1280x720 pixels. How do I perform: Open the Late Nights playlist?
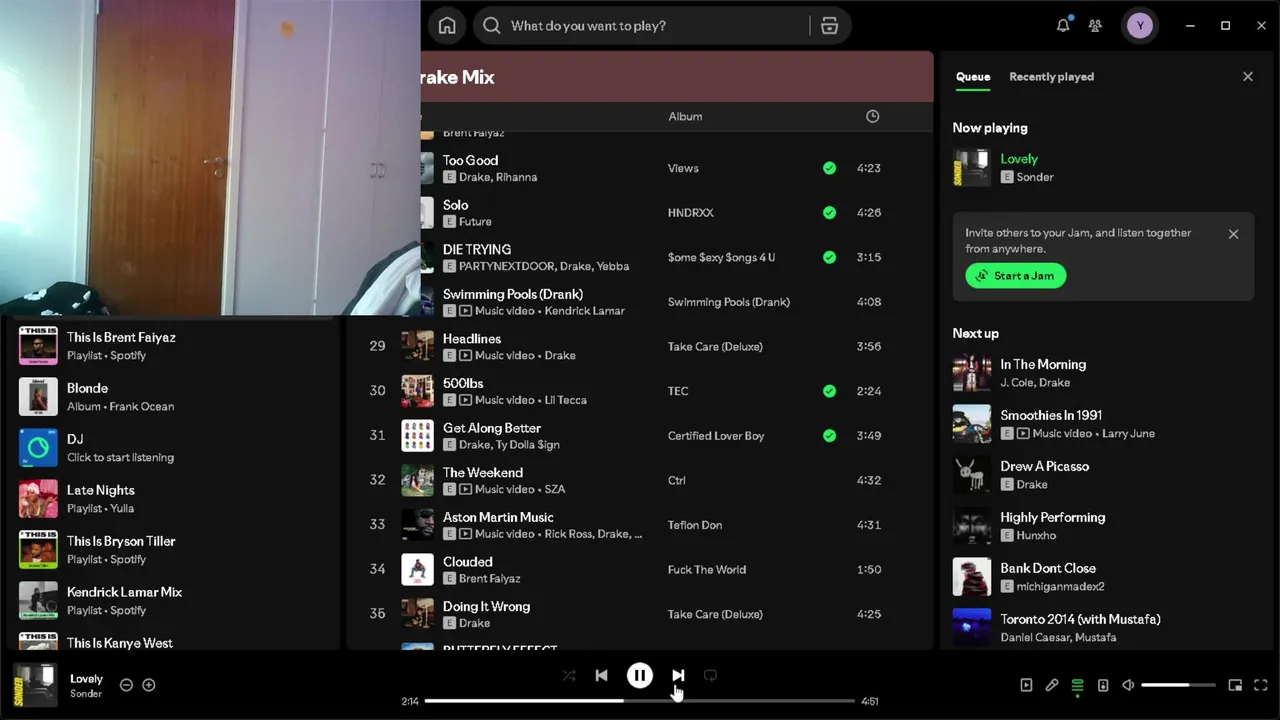(x=175, y=499)
